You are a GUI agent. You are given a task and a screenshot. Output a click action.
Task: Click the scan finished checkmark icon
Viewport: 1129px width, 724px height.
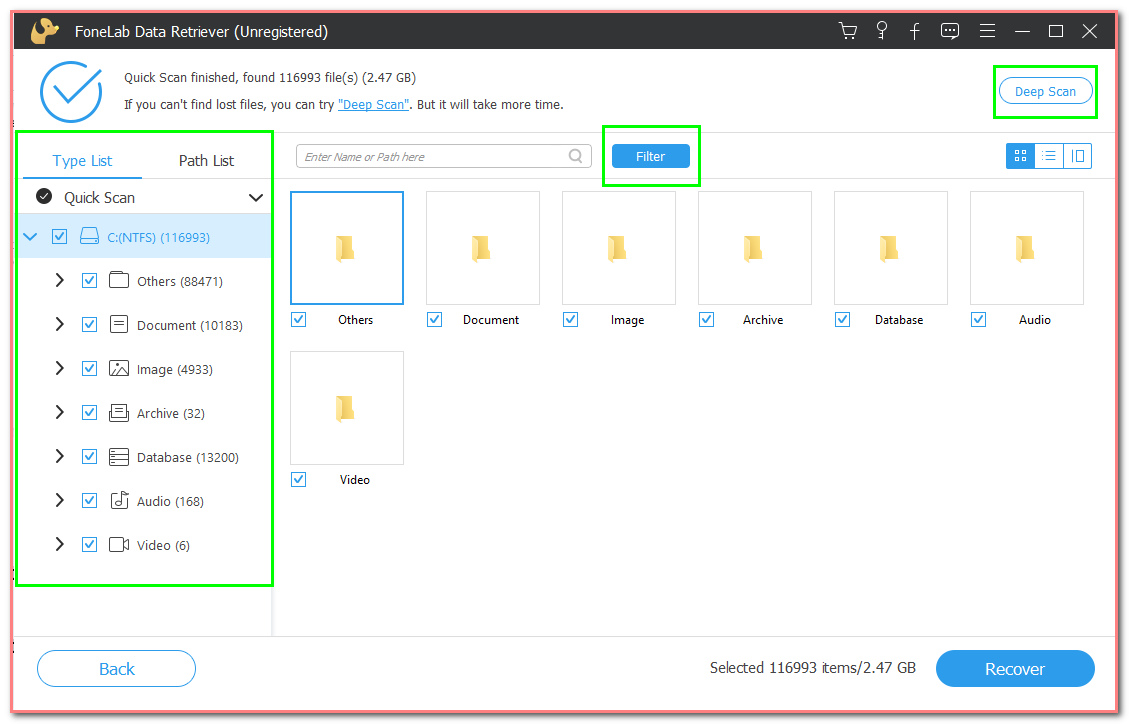[x=71, y=91]
